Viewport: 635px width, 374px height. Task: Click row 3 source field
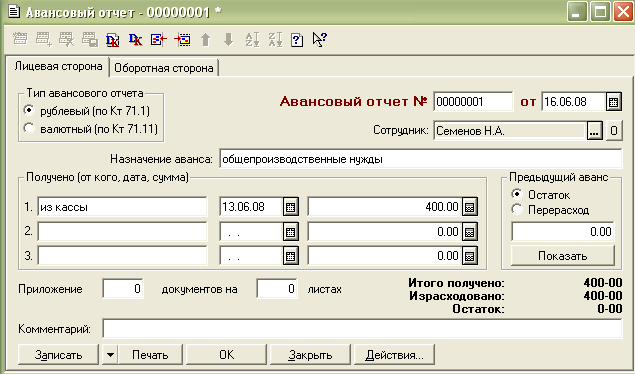tap(122, 256)
